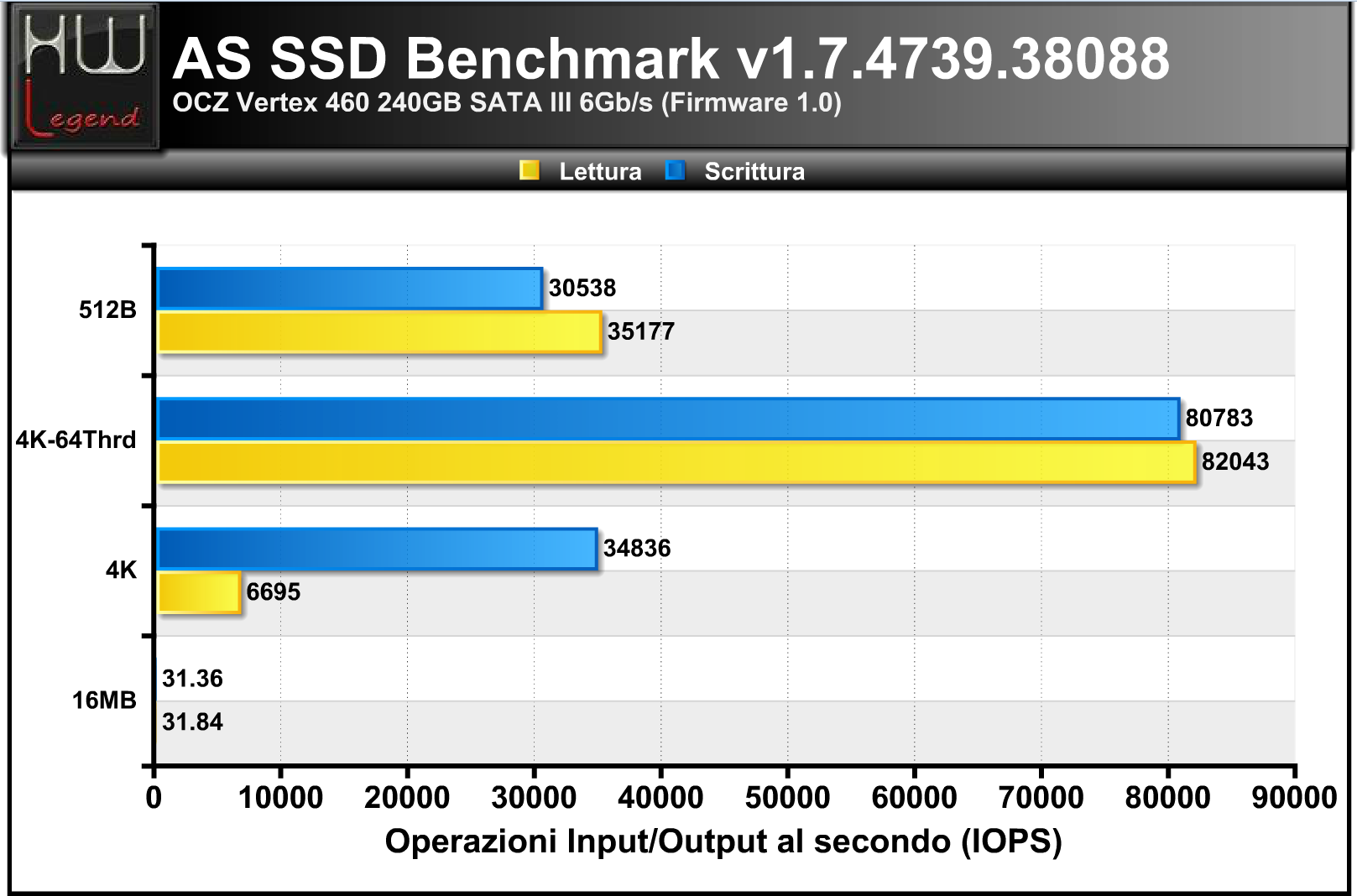Select the 4K-64Thrd yellow read bar

pyautogui.click(x=676, y=462)
